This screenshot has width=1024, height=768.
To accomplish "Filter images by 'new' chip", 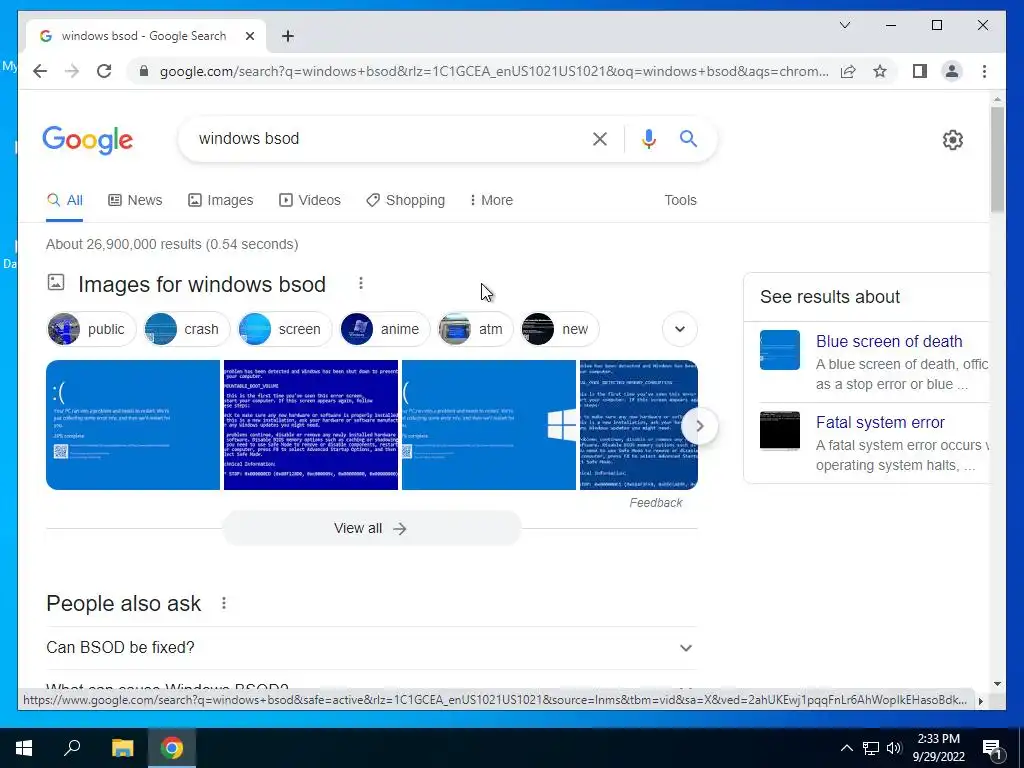I will [560, 329].
